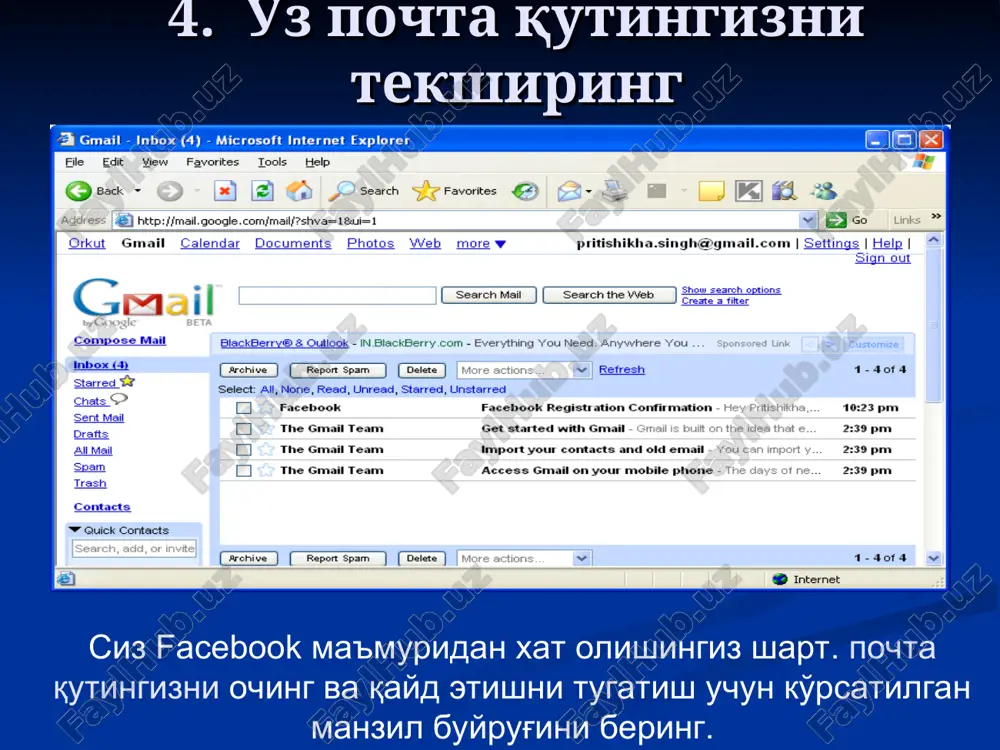Collapse the Quick Contacts section
The width and height of the screenshot is (1000, 750).
pyautogui.click(x=75, y=530)
